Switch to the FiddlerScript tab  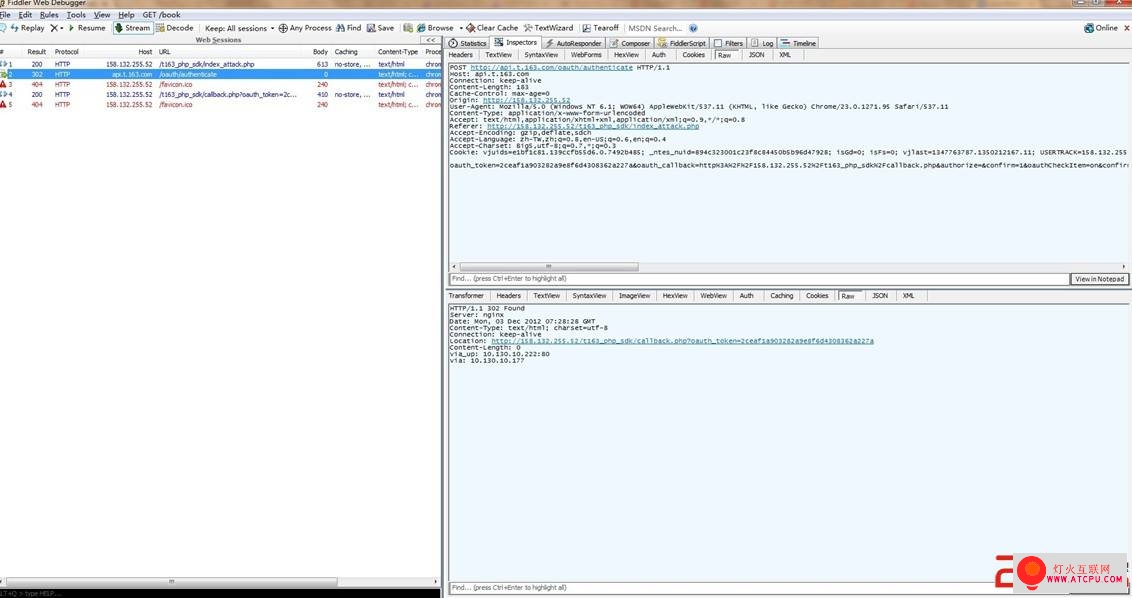coord(682,43)
